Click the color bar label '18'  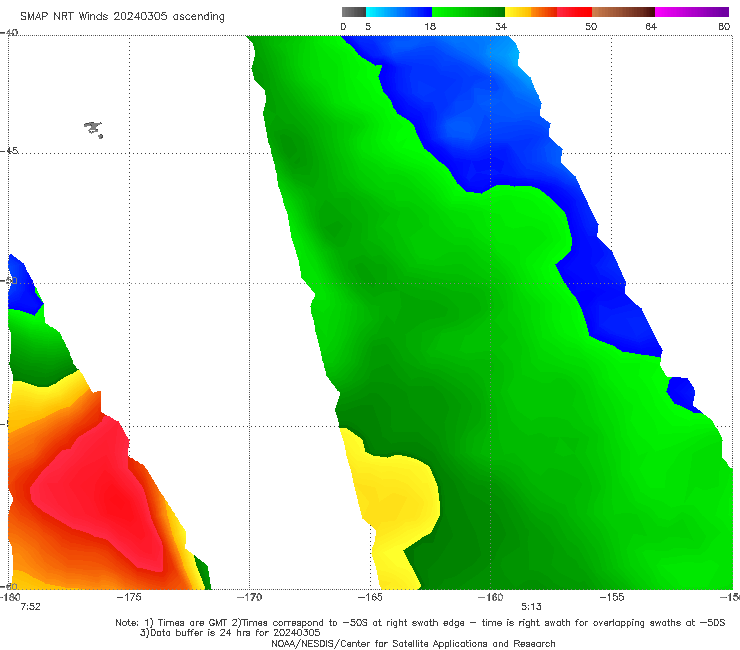tap(430, 26)
